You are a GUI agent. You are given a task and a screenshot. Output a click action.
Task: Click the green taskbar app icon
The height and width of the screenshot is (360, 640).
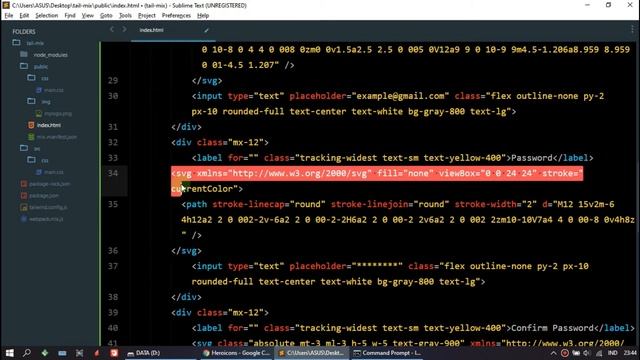44,353
